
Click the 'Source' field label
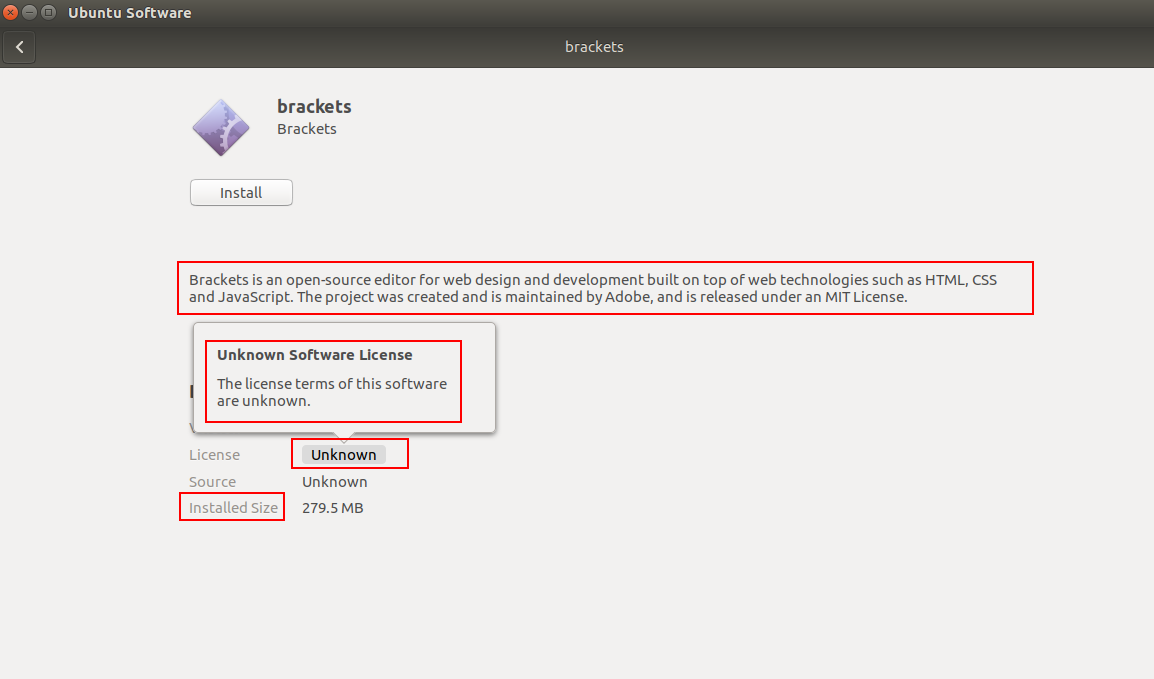click(x=213, y=482)
